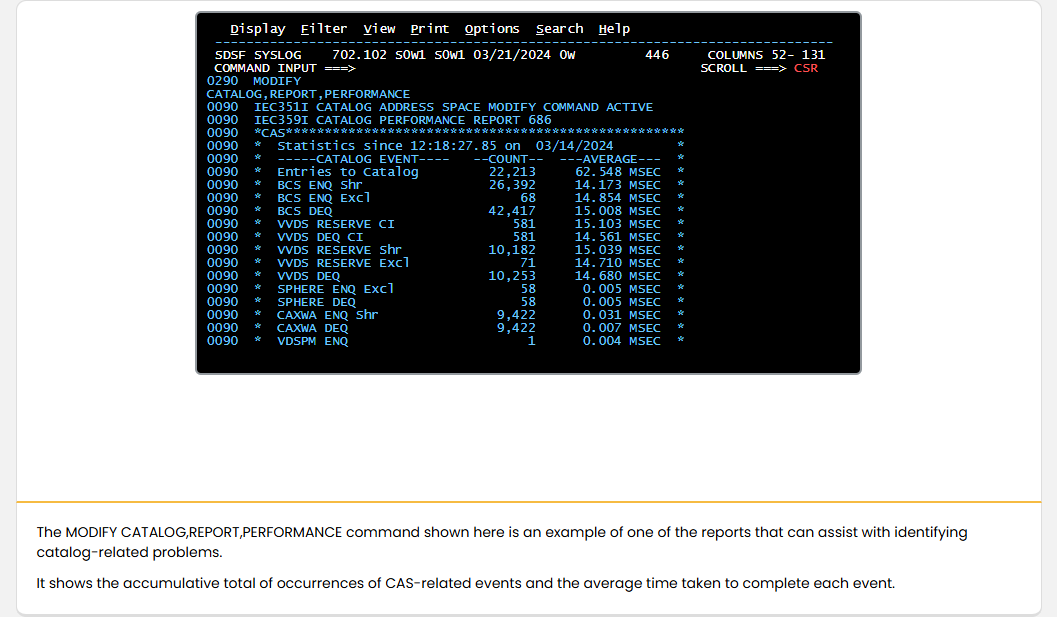Click the terminal screenshot image
Image resolution: width=1057 pixels, height=617 pixels.
point(528,193)
